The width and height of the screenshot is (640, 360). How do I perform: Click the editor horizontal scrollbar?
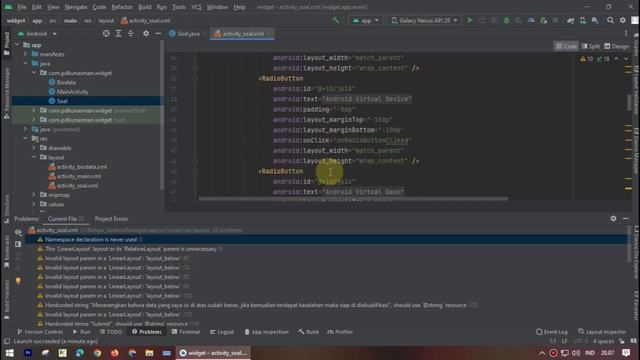[x=353, y=199]
